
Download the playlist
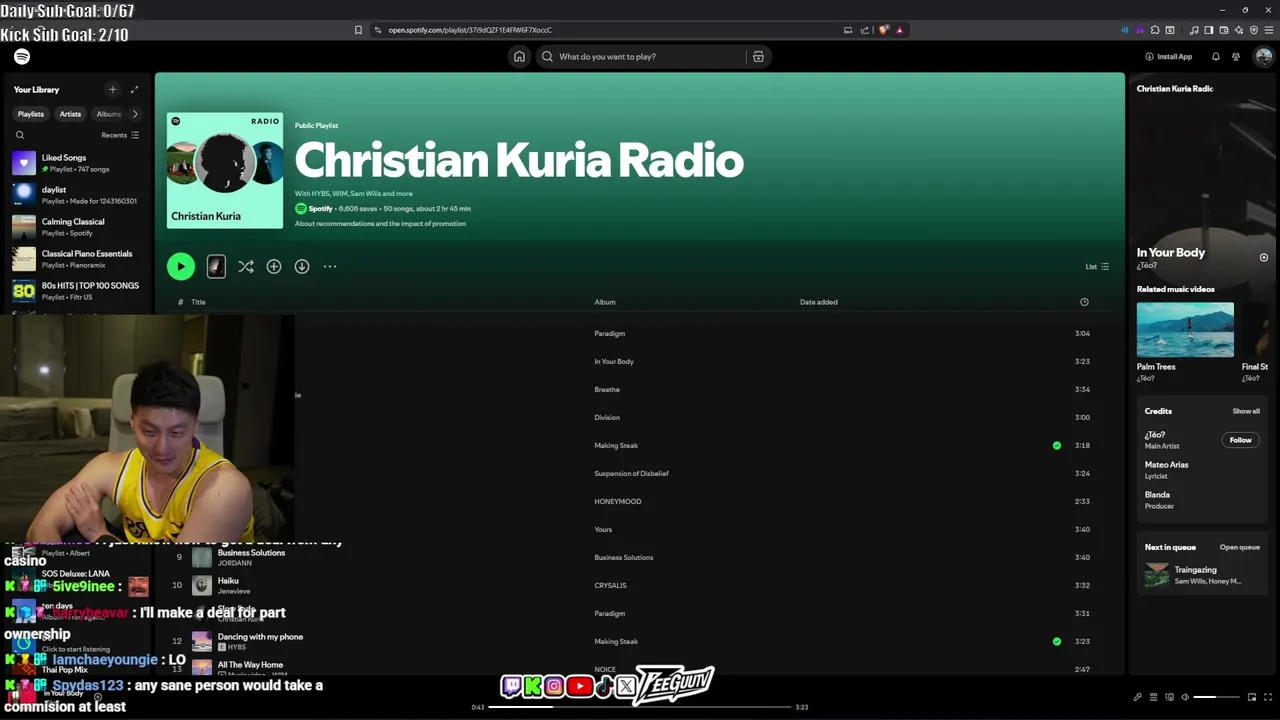point(302,266)
